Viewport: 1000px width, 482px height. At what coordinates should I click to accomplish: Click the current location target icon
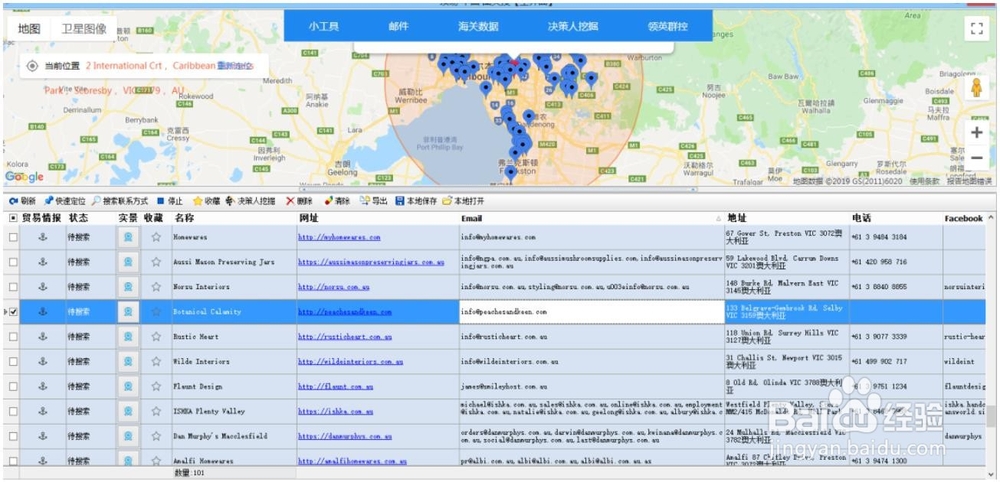[32, 66]
